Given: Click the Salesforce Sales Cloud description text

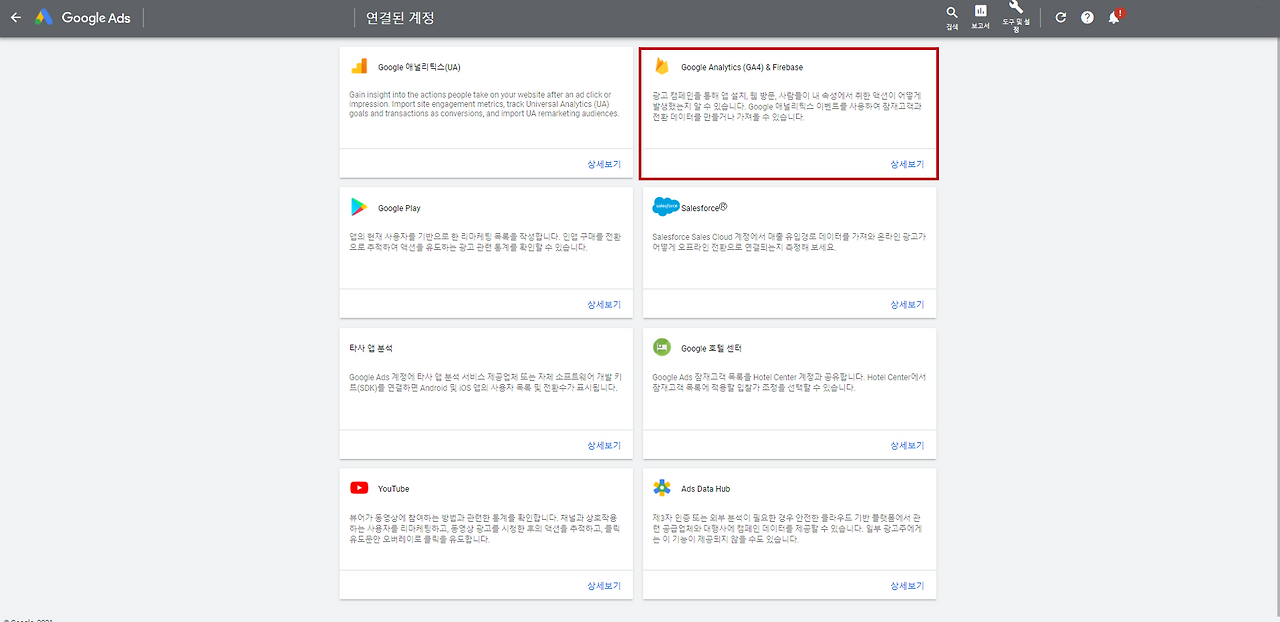Looking at the screenshot, I should coord(789,241).
